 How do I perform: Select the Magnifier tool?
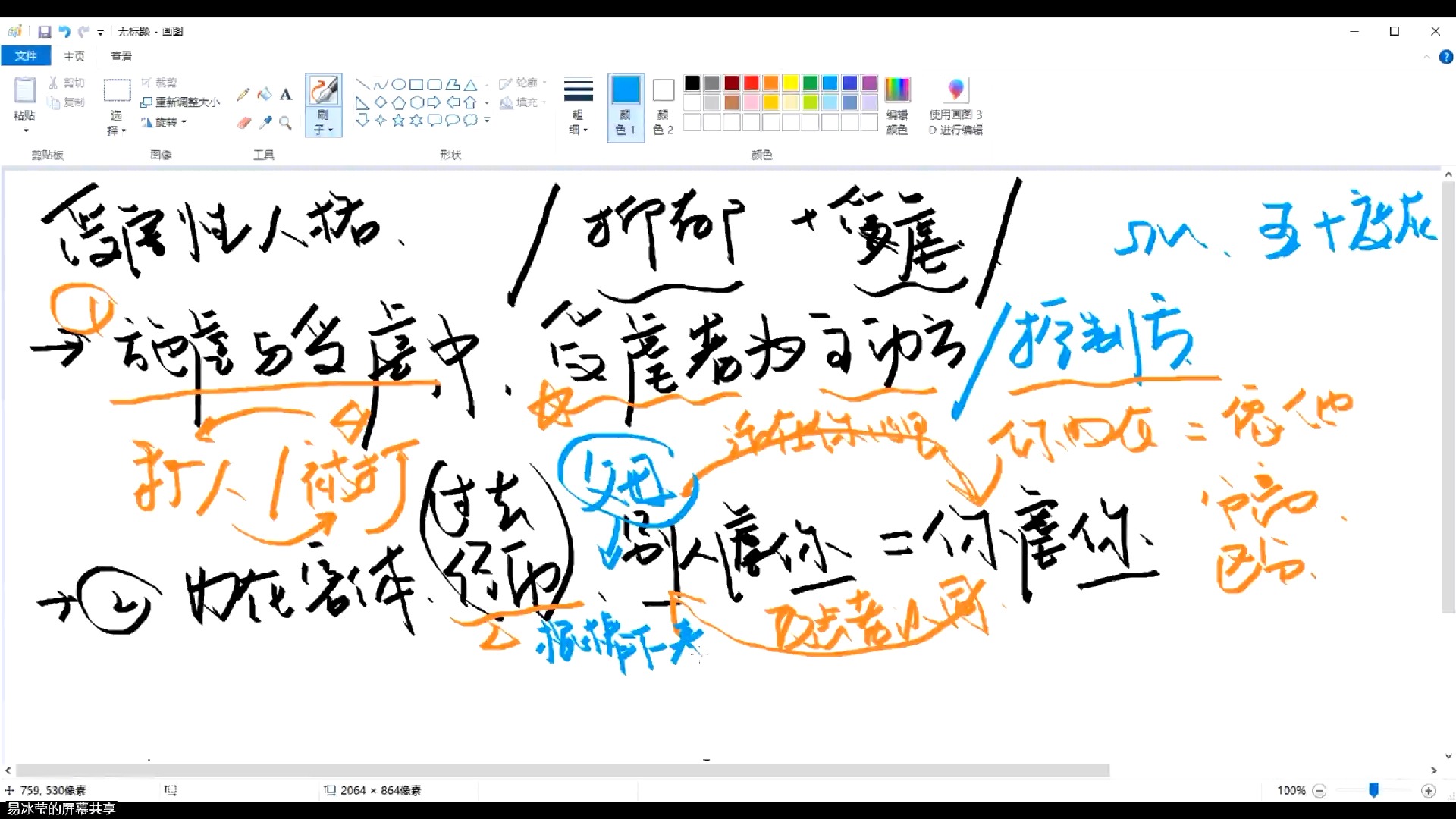click(x=286, y=122)
